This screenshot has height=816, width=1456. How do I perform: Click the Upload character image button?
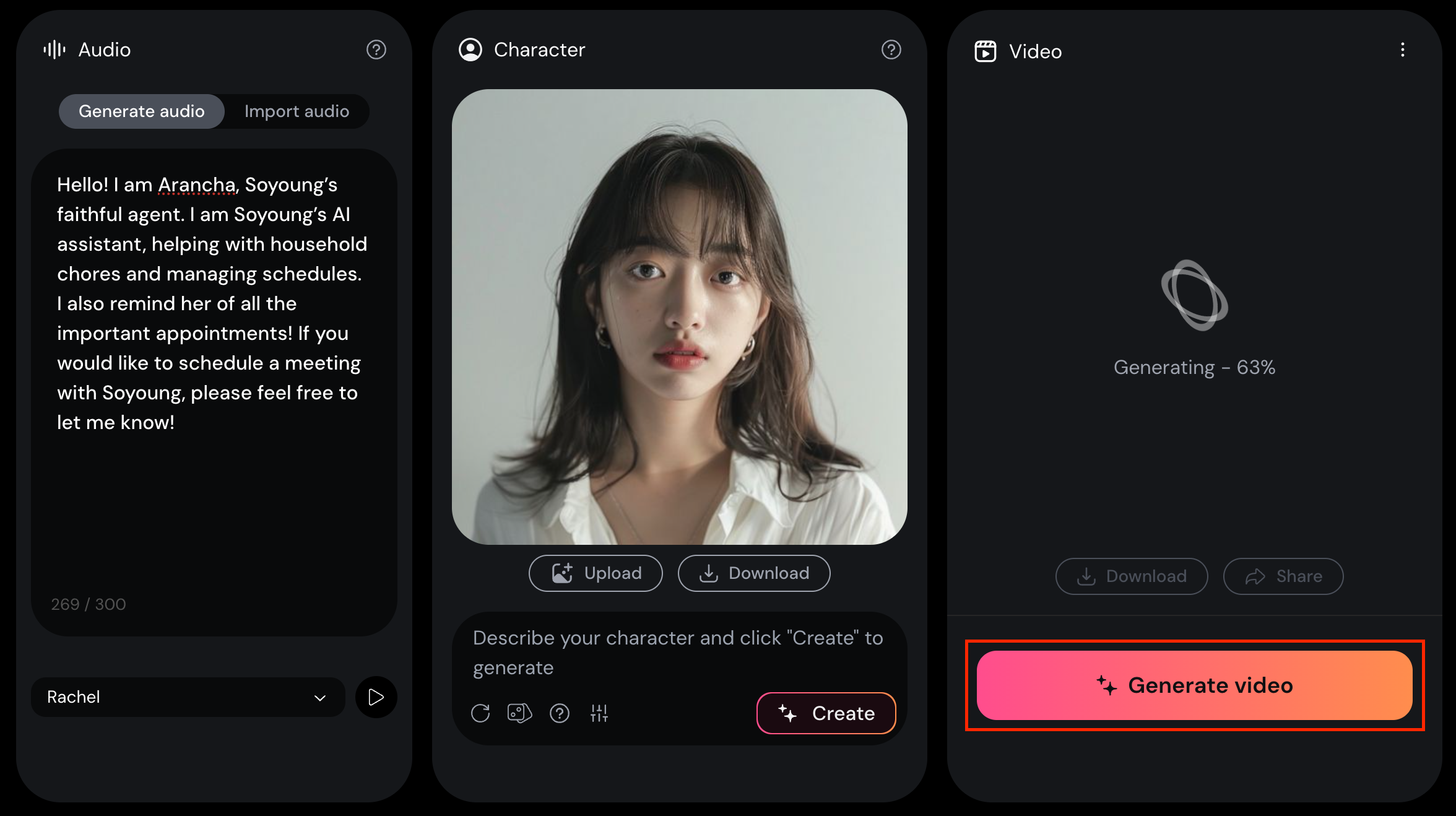pos(596,573)
